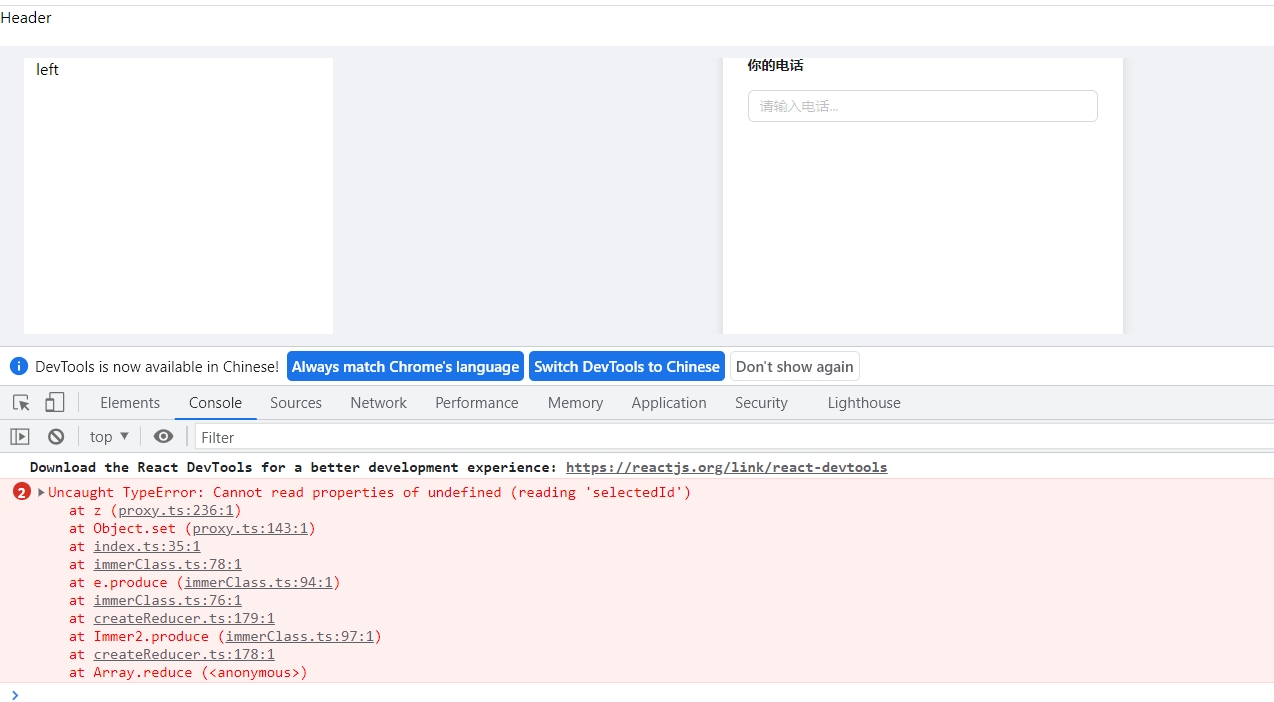The width and height of the screenshot is (1274, 702).
Task: Click the console prompt line
Action: [x=637, y=695]
